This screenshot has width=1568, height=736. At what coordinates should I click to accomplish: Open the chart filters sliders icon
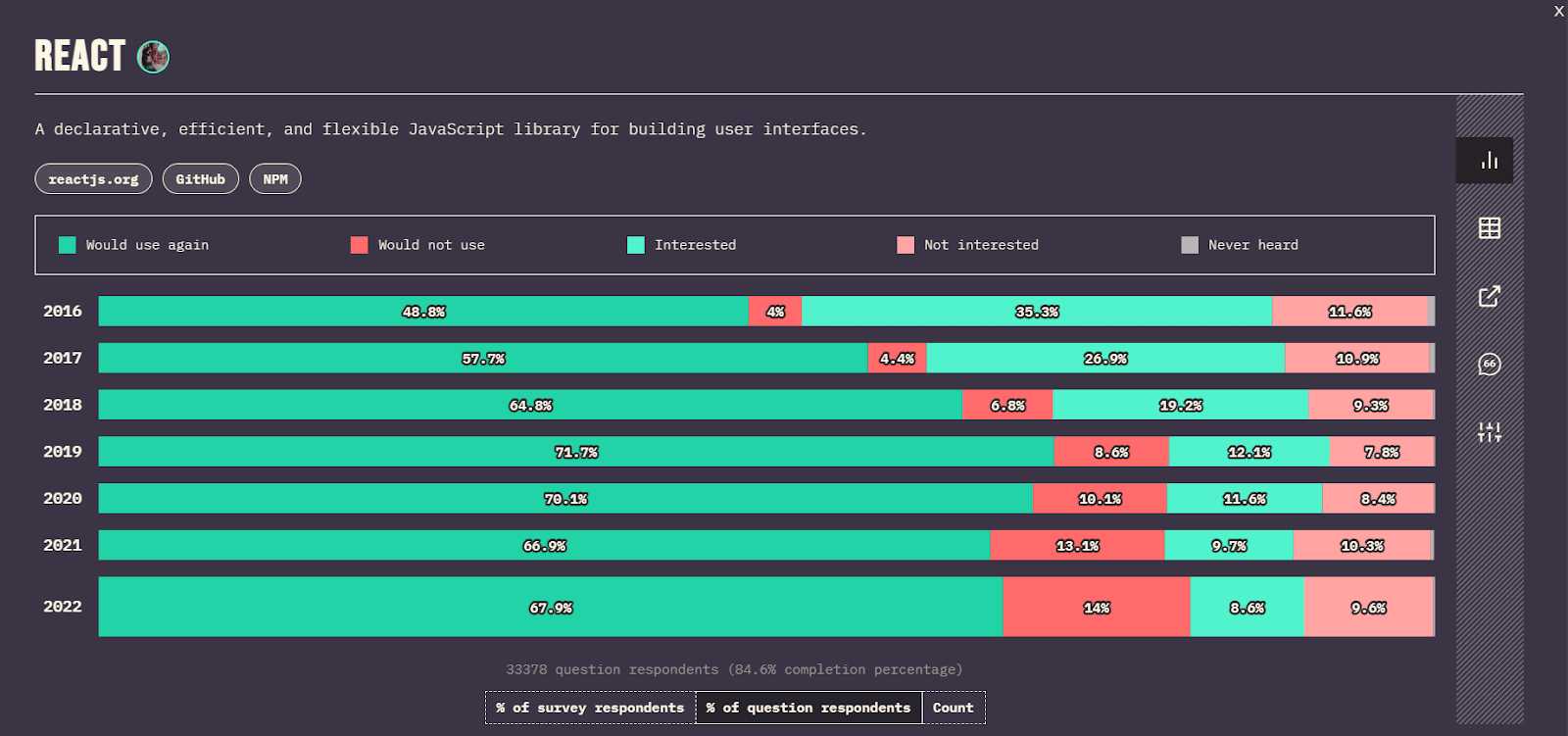(x=1489, y=432)
